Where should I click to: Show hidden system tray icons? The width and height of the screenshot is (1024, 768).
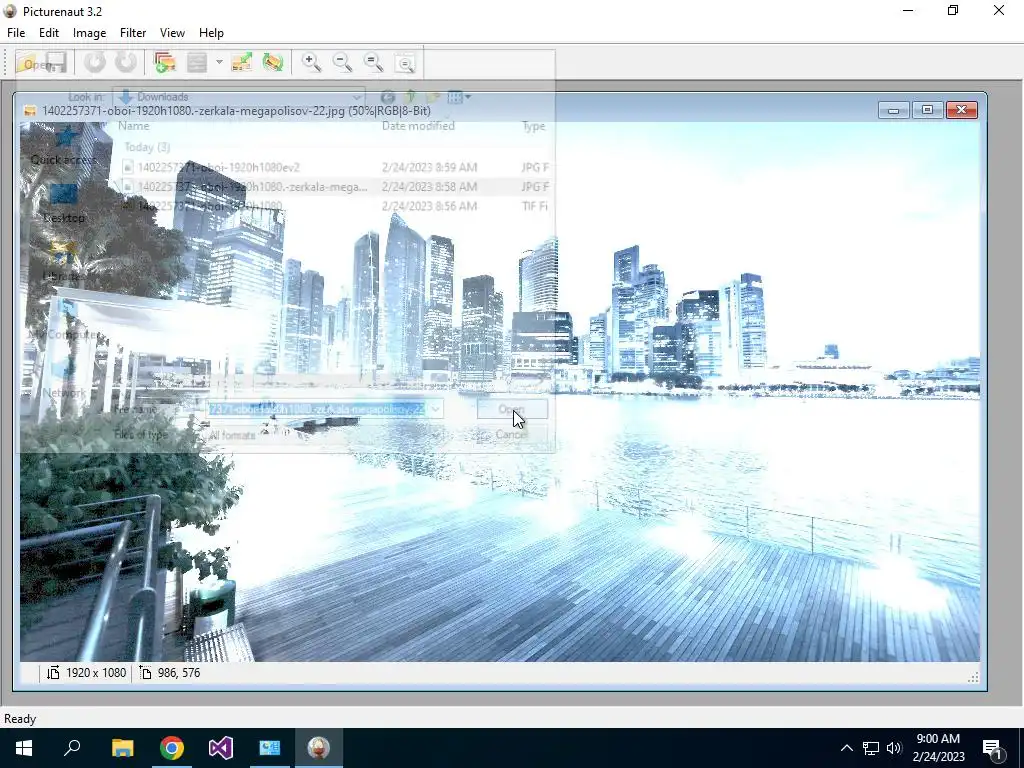coord(846,748)
